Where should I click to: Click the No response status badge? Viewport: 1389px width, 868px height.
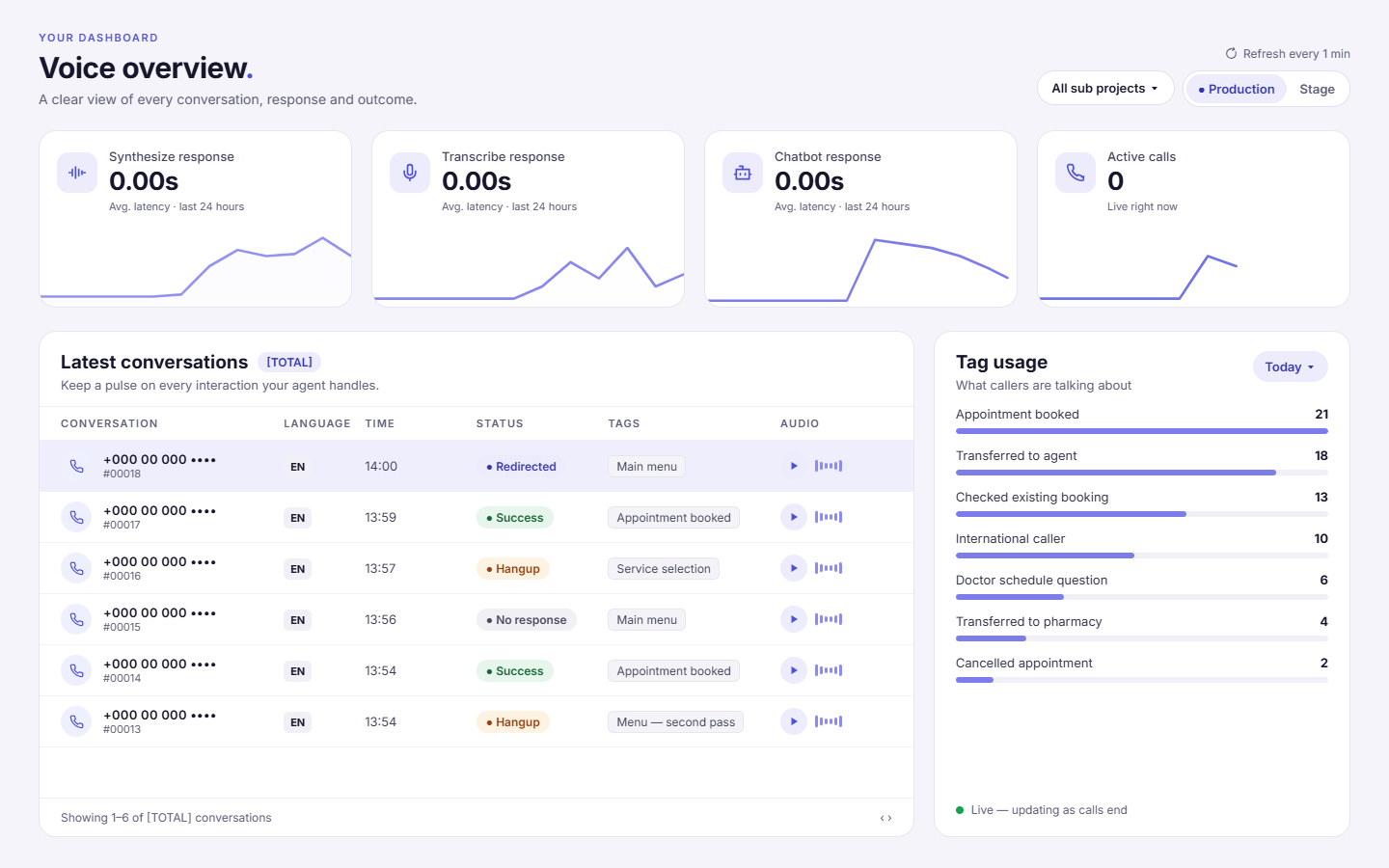click(527, 620)
